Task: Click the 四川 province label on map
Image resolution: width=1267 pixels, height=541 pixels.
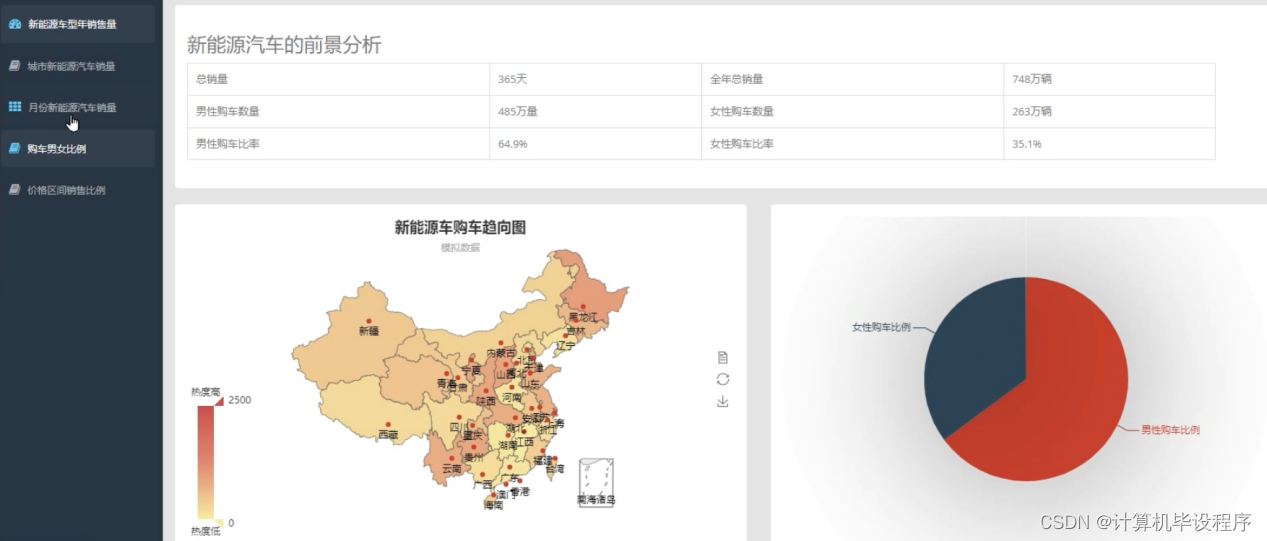Action: click(x=458, y=426)
